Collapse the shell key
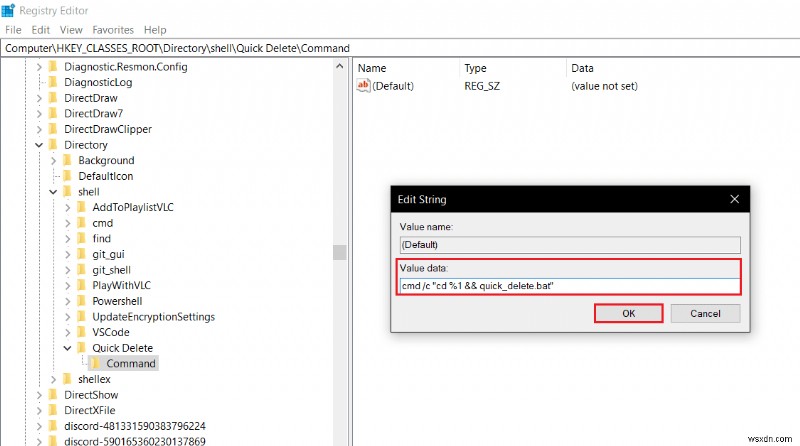800x446 pixels. pyautogui.click(x=54, y=192)
